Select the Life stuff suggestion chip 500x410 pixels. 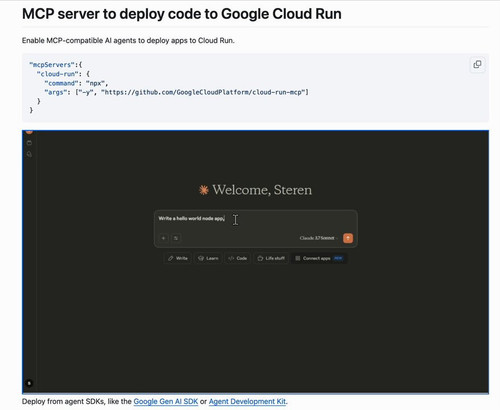point(271,258)
